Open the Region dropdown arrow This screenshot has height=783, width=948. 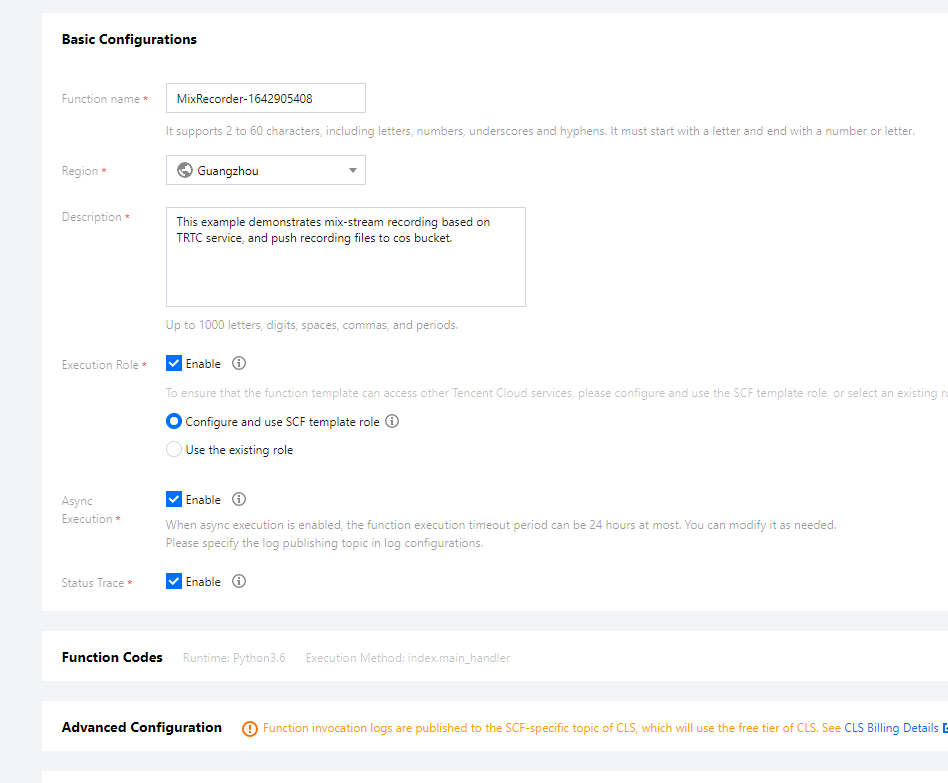click(352, 171)
